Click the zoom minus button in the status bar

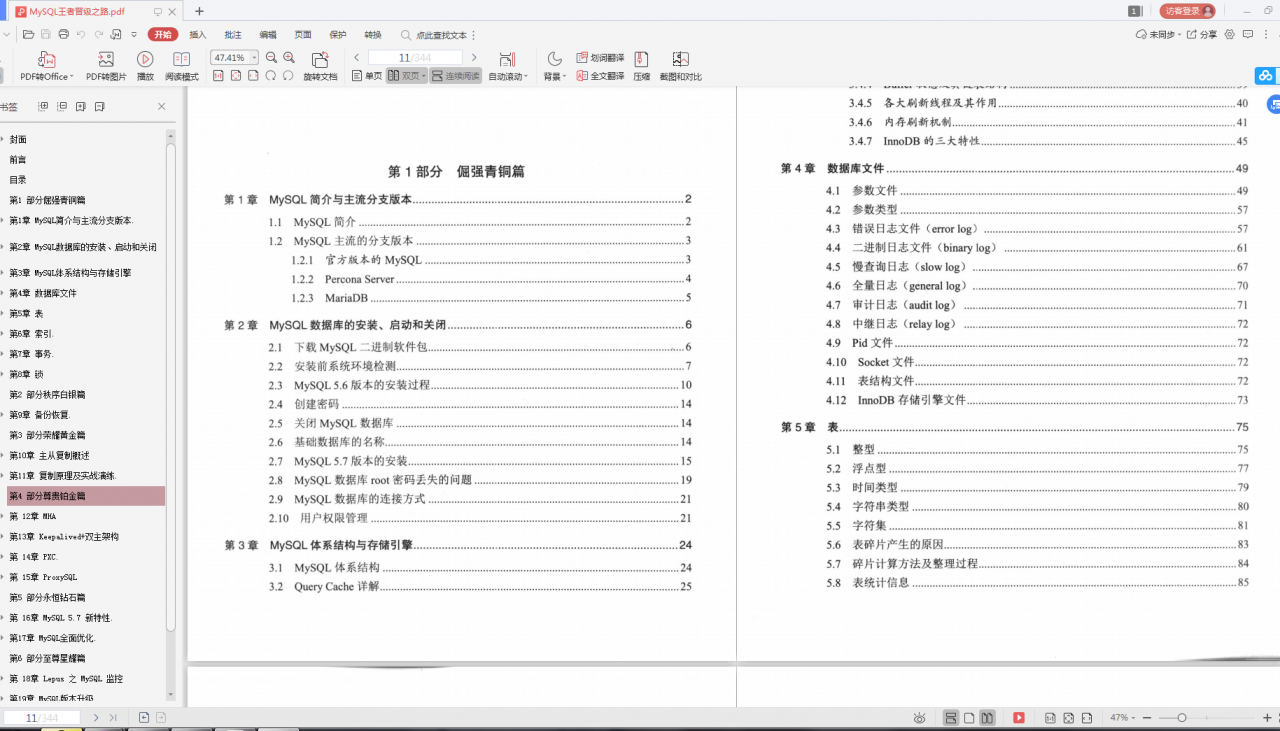[1147, 718]
